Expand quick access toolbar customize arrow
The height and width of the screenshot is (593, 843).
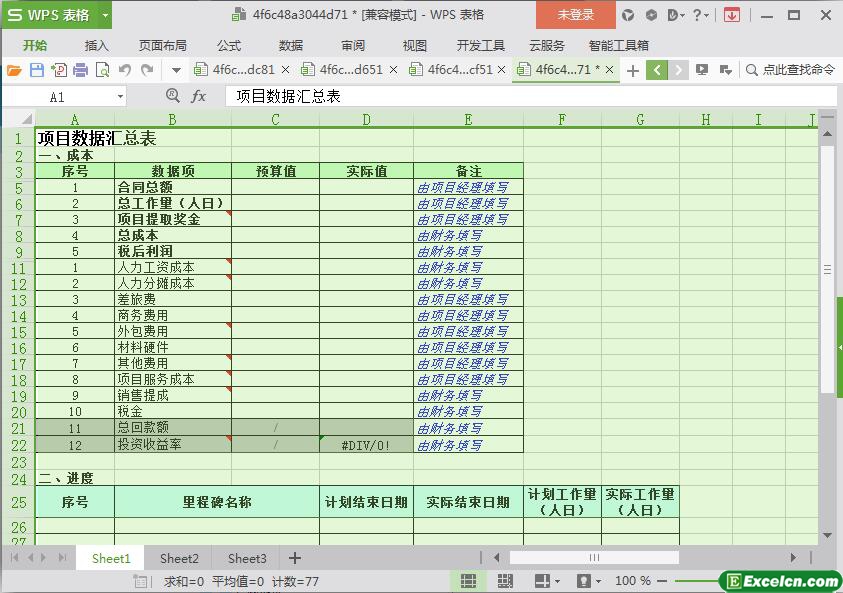(176, 70)
